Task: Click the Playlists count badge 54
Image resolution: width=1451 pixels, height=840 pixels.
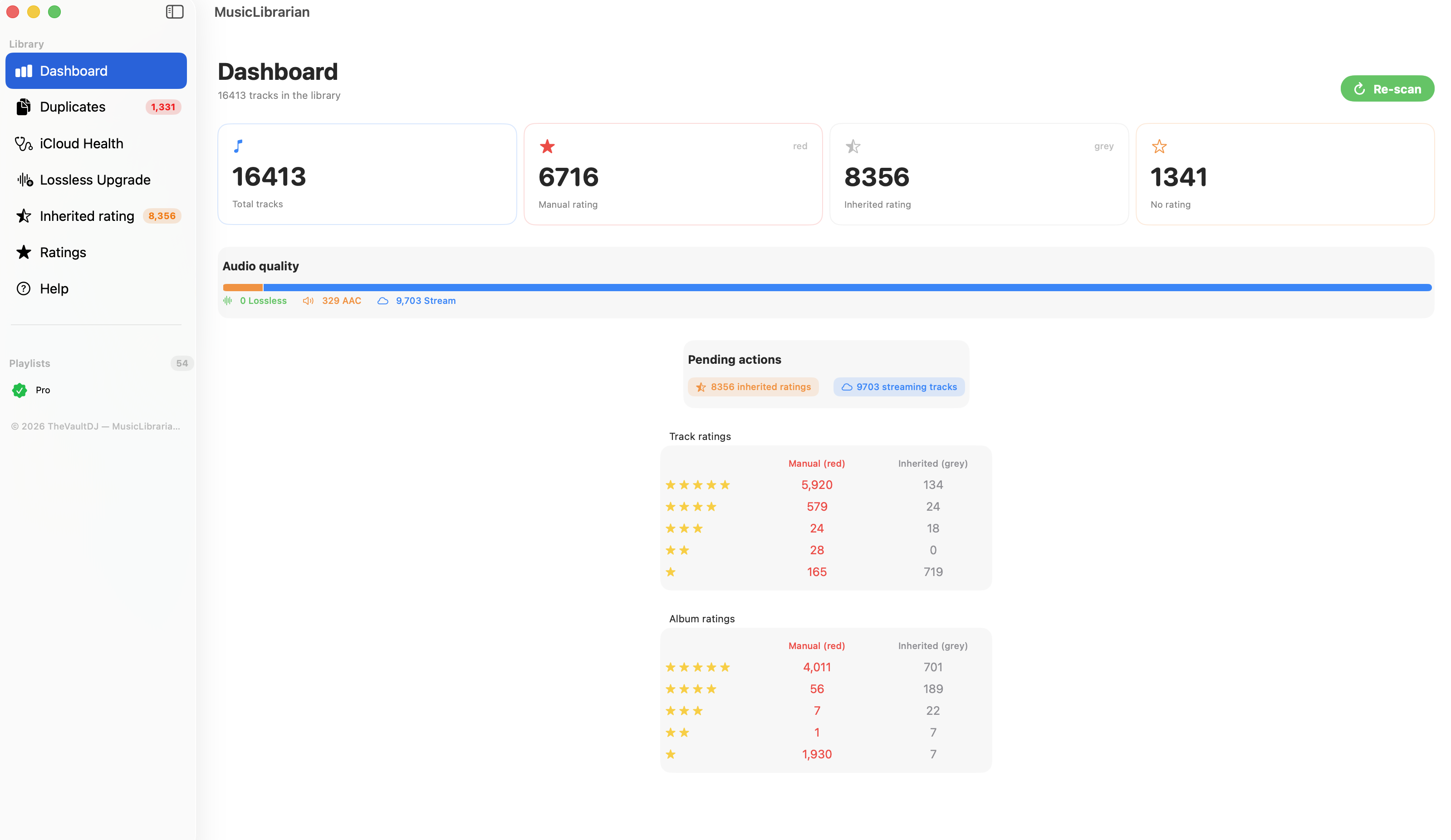Action: click(182, 363)
